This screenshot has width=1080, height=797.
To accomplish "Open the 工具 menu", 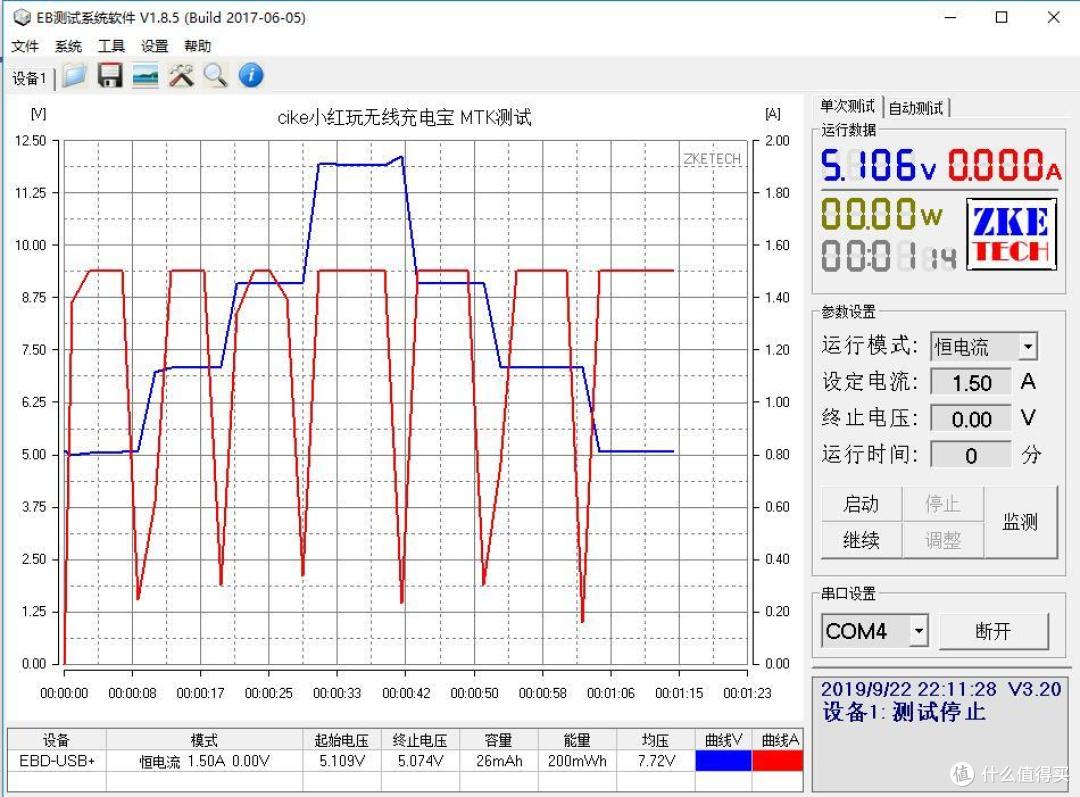I will [x=111, y=46].
